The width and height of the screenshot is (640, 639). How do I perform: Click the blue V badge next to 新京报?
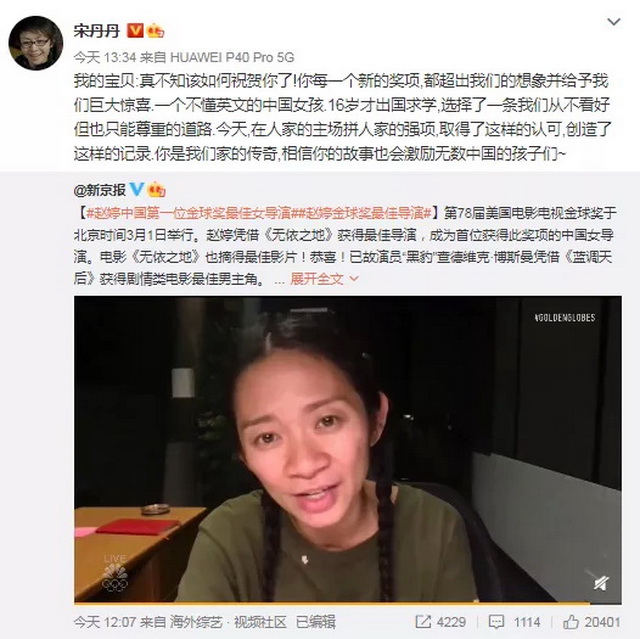click(137, 189)
